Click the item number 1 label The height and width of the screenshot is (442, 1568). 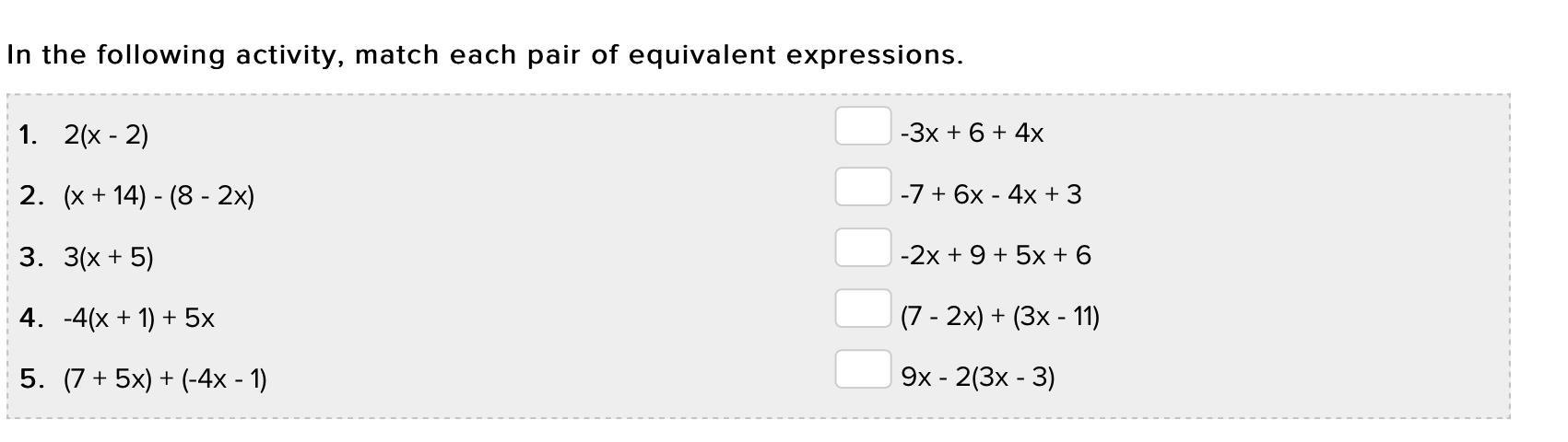click(28, 135)
